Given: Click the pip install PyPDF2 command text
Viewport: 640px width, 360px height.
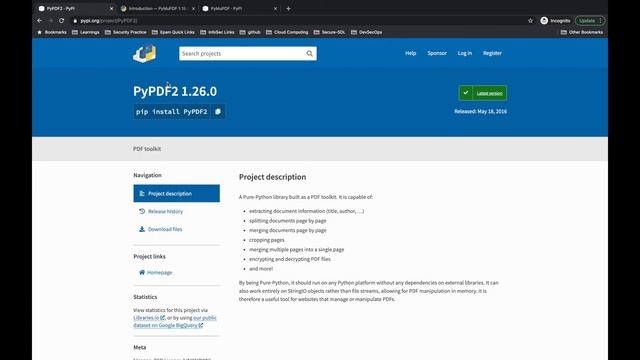Looking at the screenshot, I should click(172, 111).
